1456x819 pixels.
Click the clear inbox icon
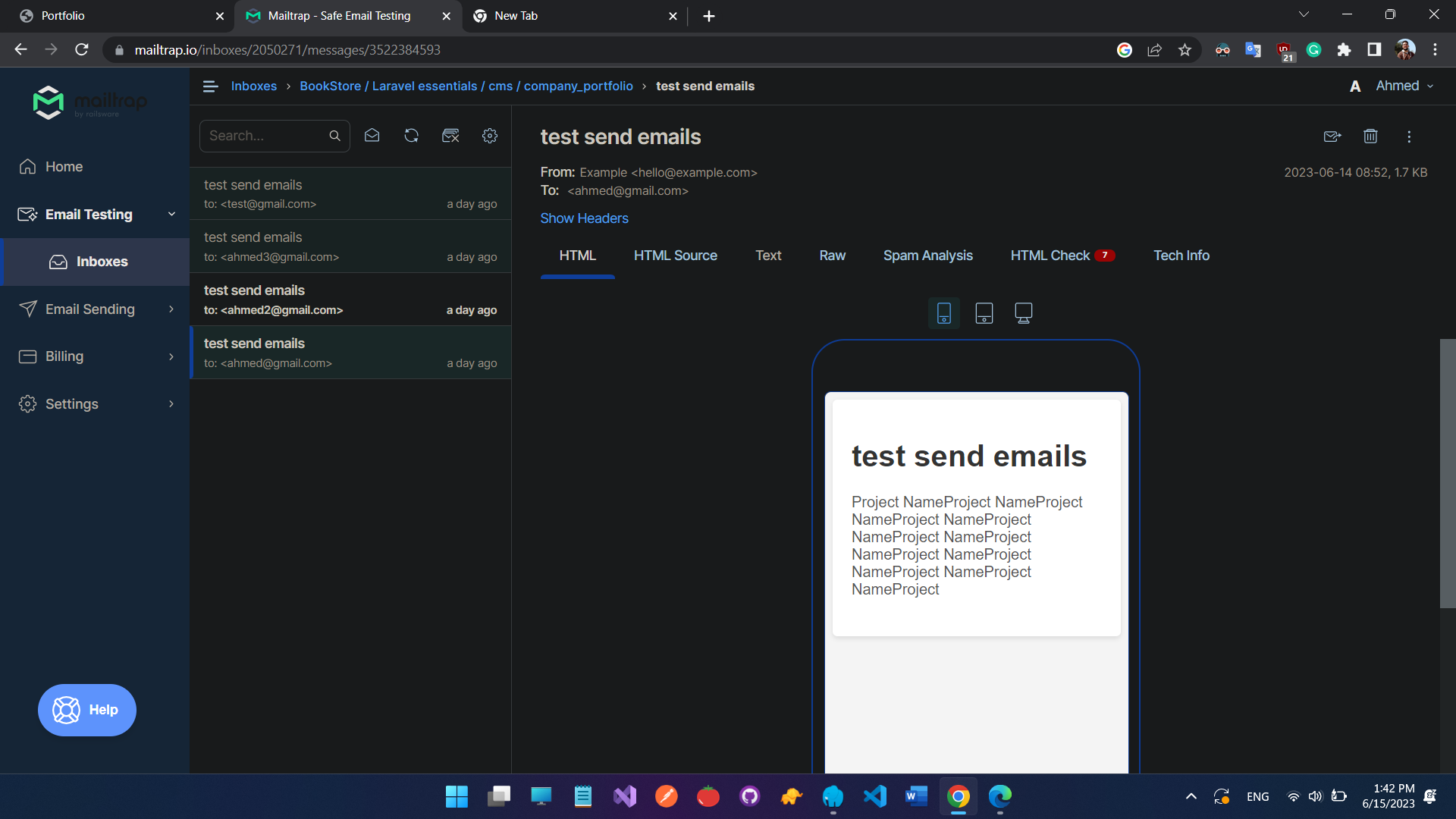(450, 136)
